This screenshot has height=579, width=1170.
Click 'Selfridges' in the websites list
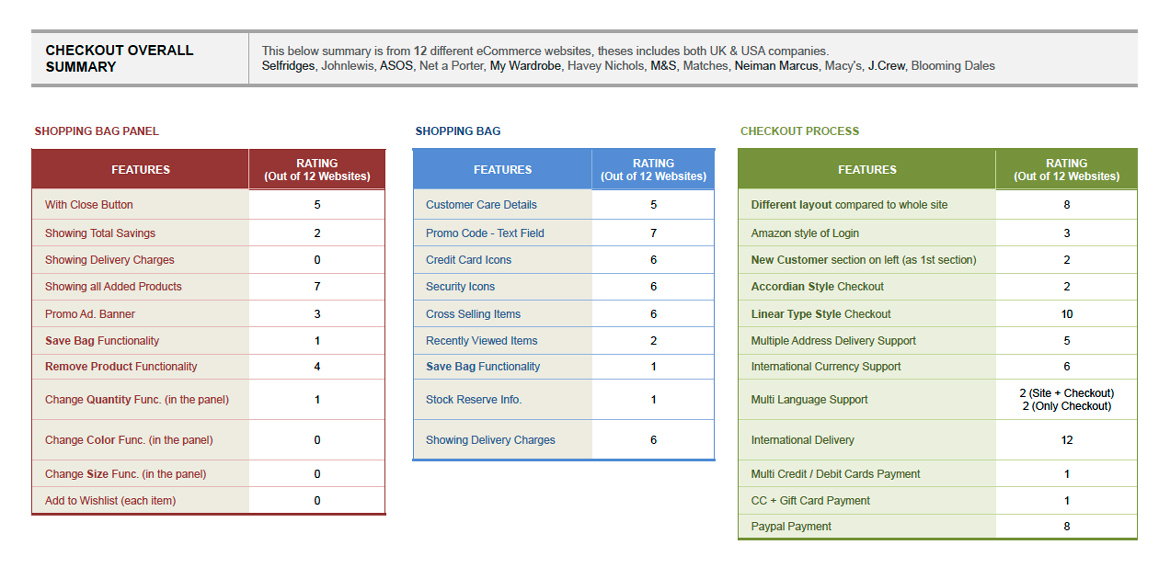[x=288, y=66]
